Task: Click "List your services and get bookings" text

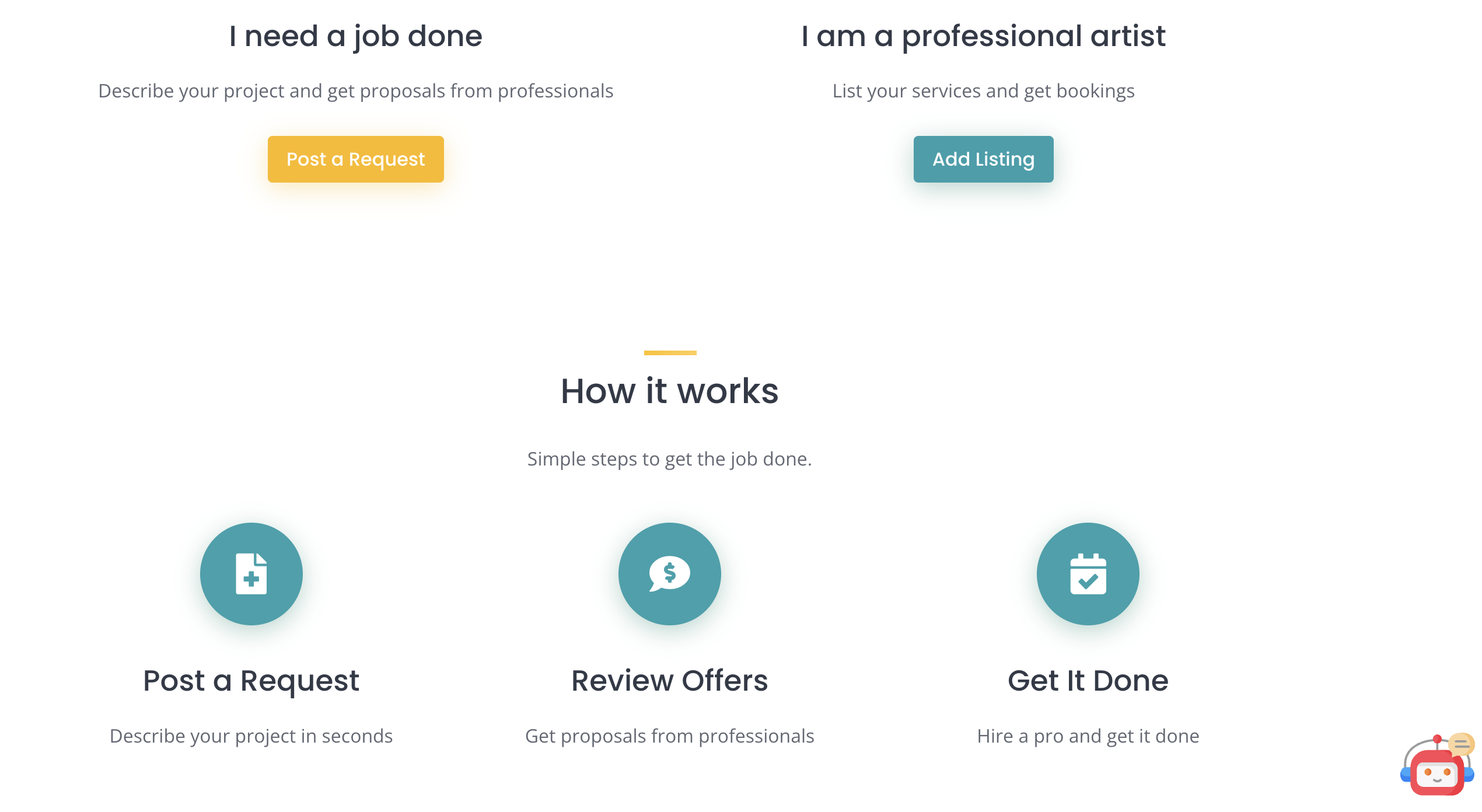Action: click(x=983, y=91)
